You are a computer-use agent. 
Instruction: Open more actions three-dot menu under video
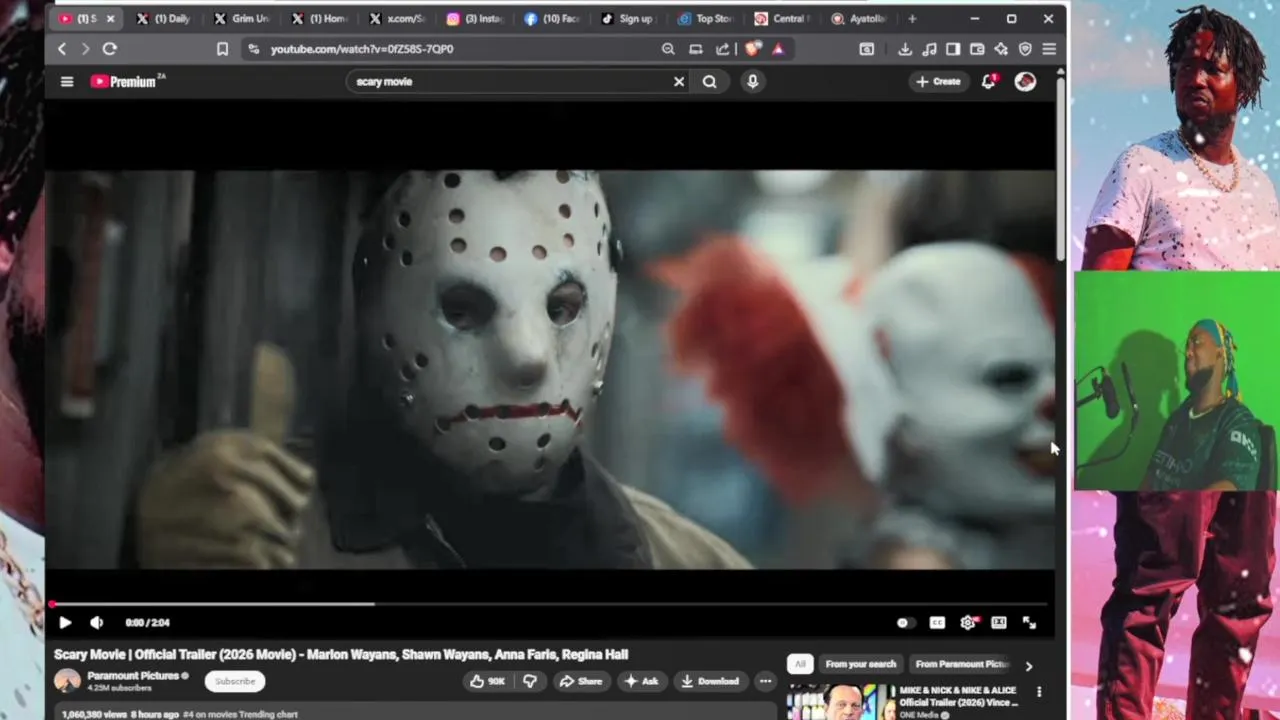pos(765,682)
